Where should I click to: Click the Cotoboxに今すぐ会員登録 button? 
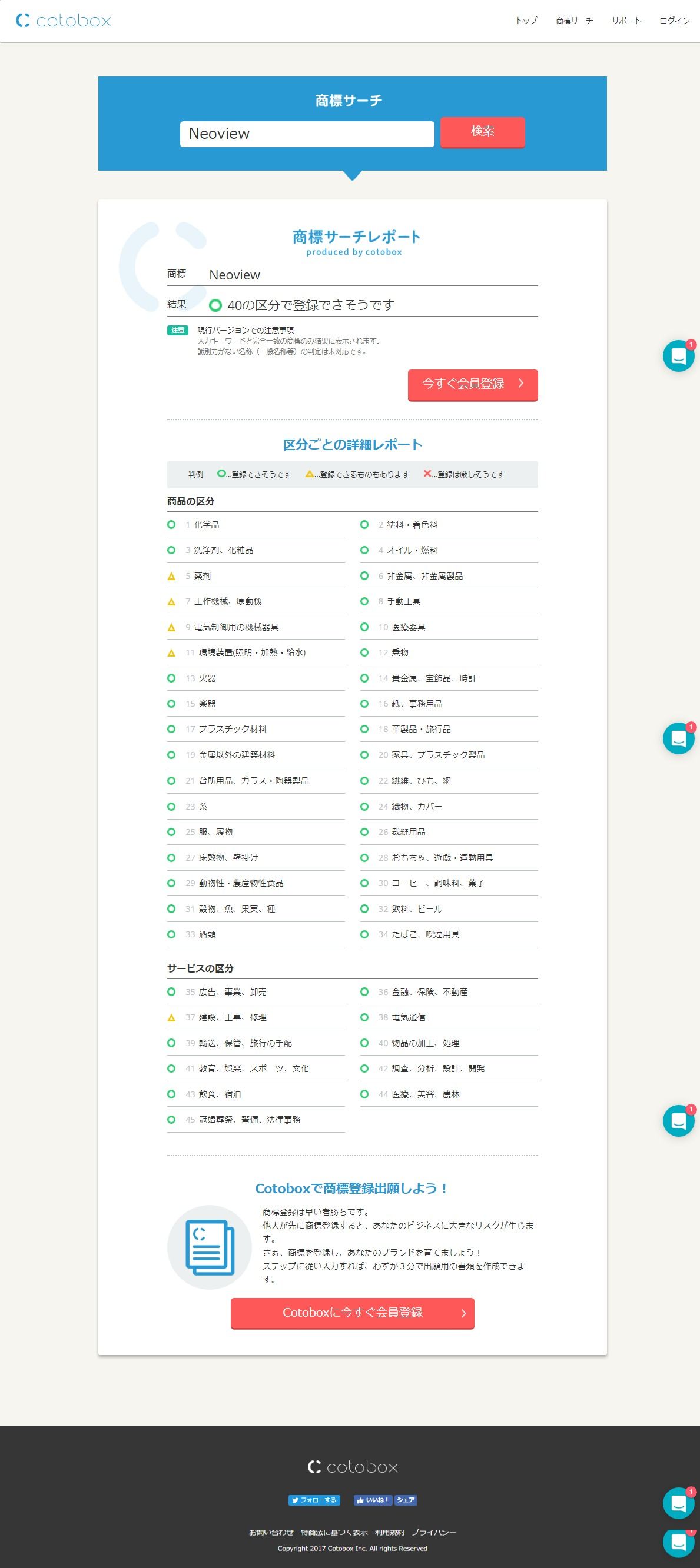[352, 1313]
